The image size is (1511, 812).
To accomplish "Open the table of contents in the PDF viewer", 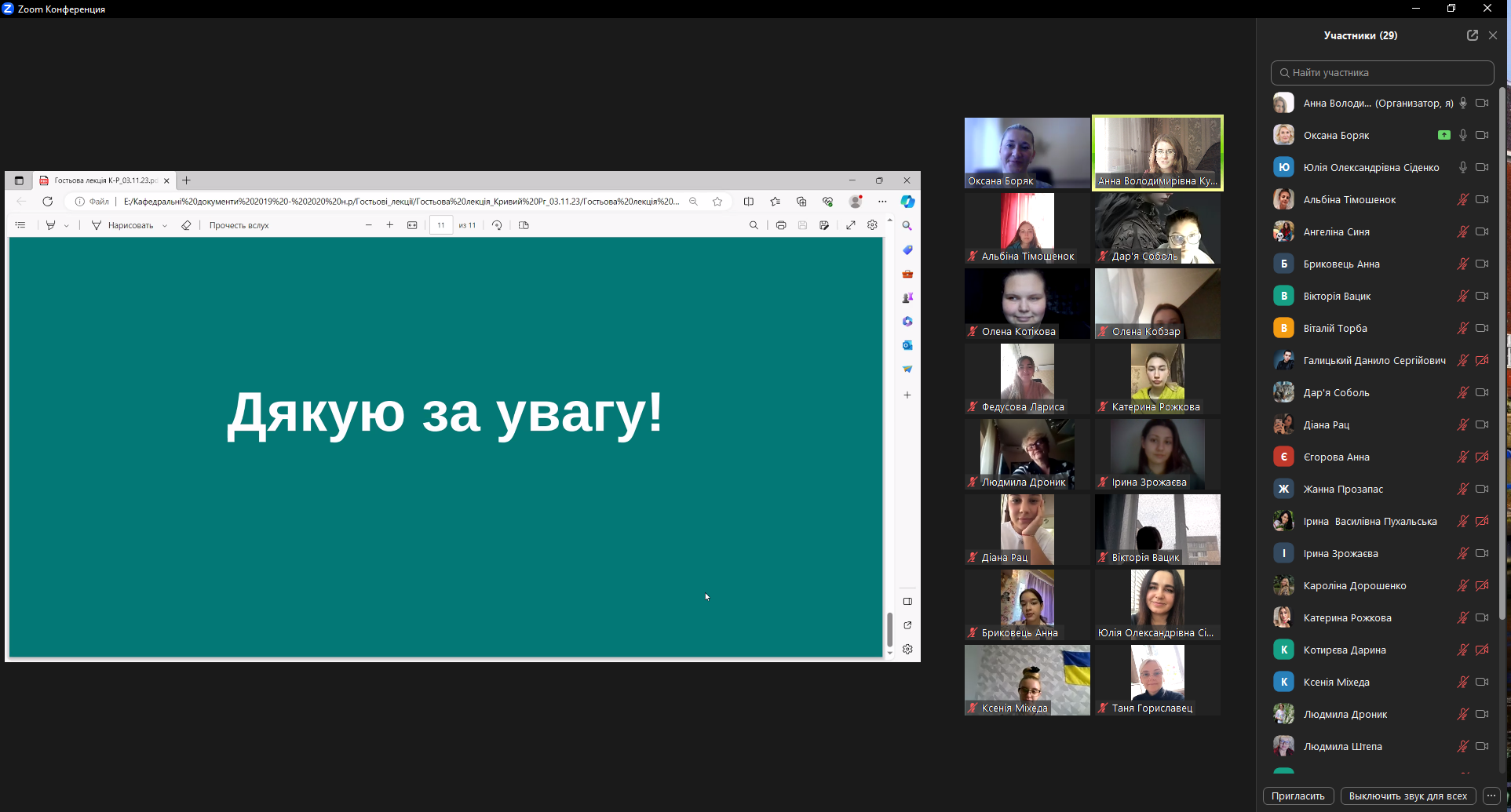I will click(x=20, y=225).
